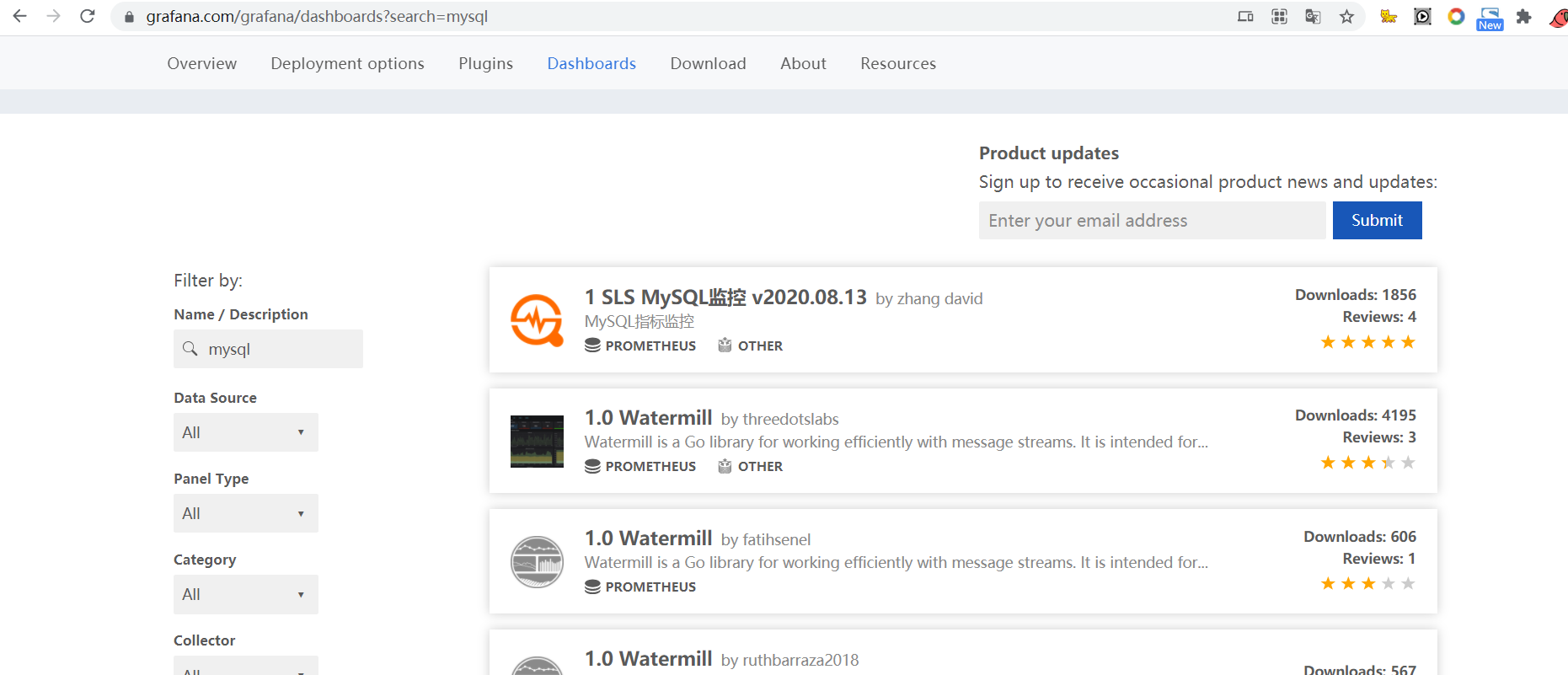Go to the Download tab
Viewport: 1568px width, 675px height.
tap(708, 63)
